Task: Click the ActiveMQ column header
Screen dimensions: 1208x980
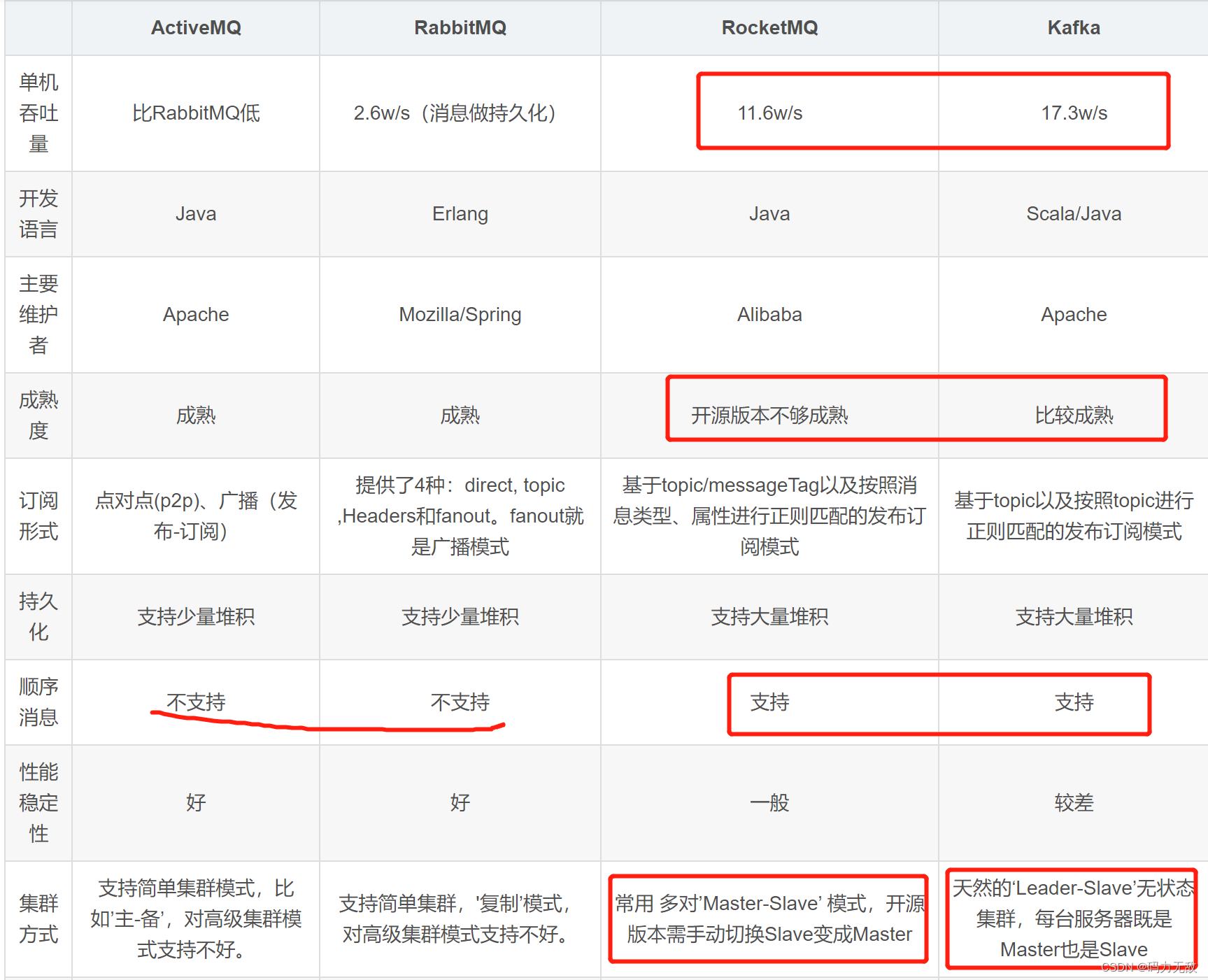Action: click(x=196, y=28)
